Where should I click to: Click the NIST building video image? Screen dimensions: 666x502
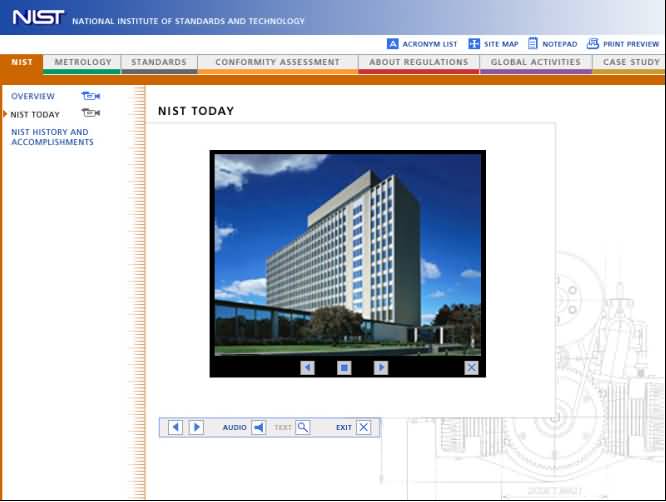pyautogui.click(x=347, y=255)
